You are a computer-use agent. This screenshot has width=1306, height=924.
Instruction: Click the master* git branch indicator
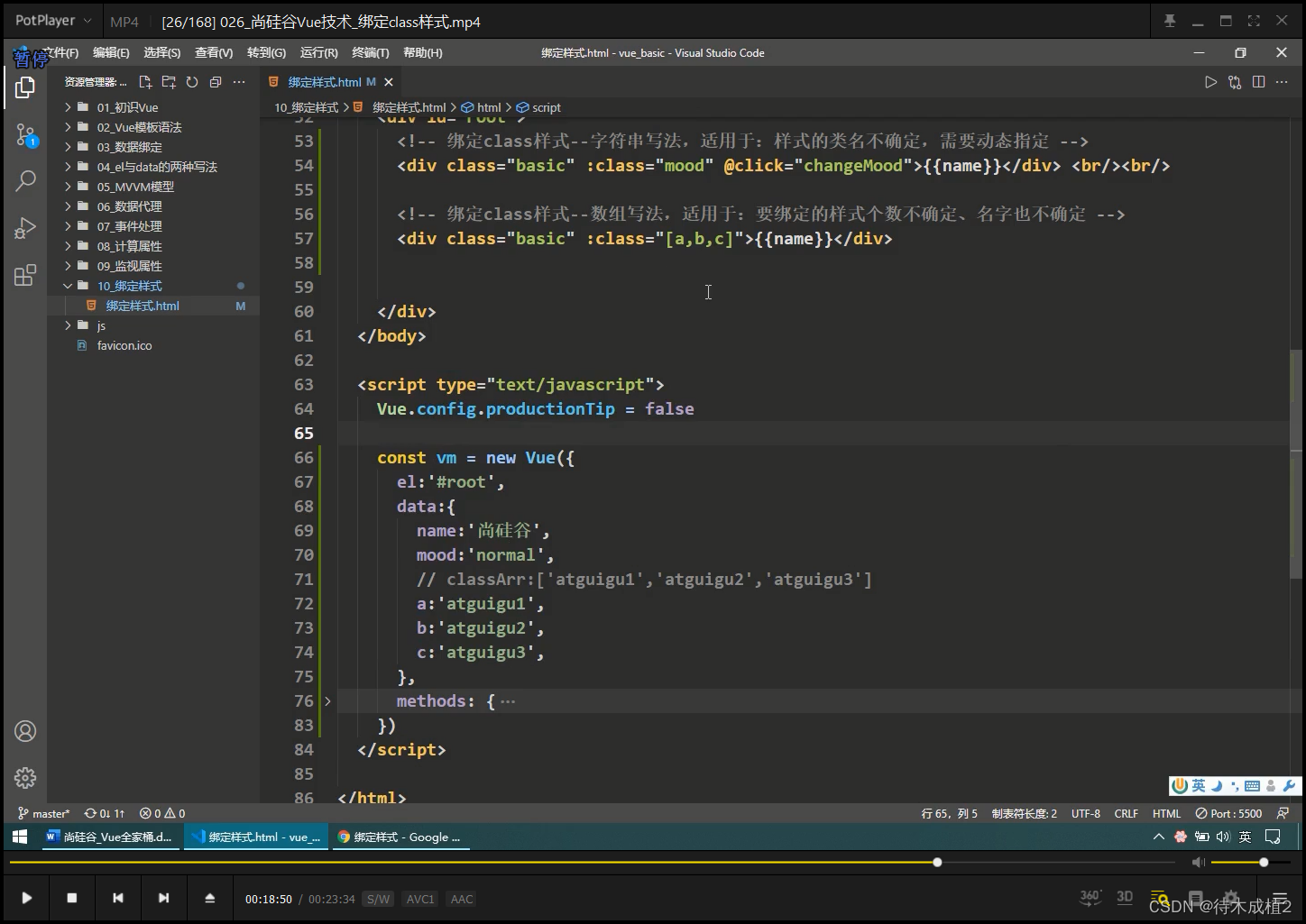(x=44, y=813)
